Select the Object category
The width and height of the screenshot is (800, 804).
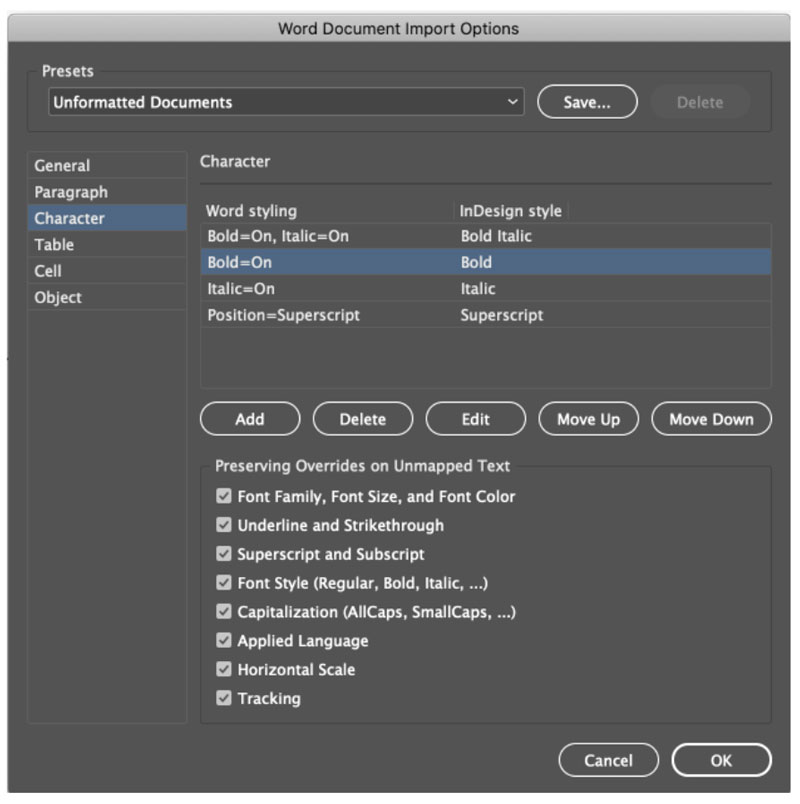point(107,297)
